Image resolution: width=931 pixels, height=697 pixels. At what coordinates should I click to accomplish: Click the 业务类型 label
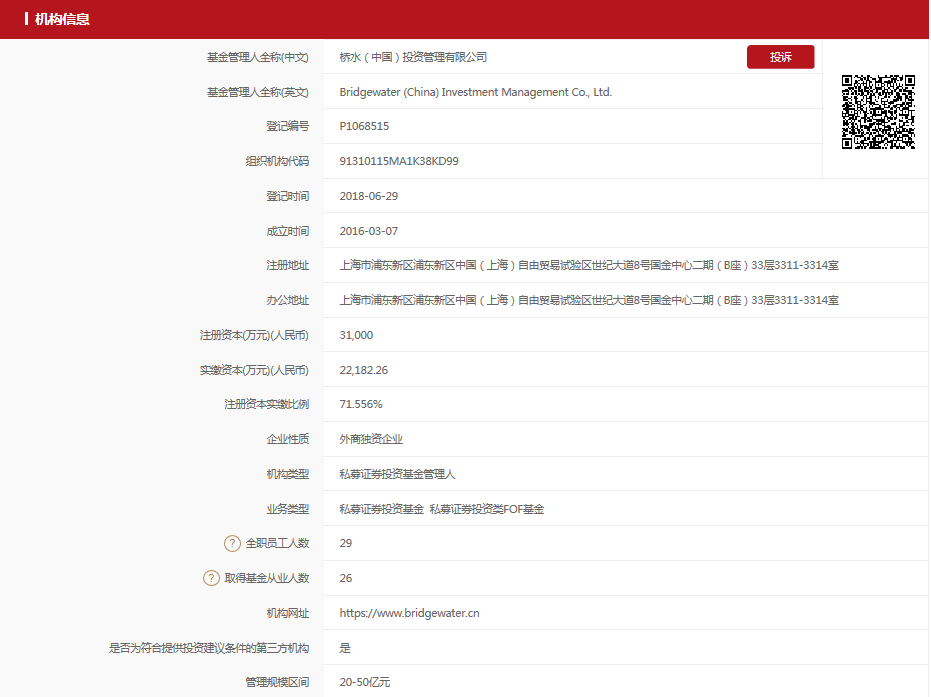click(288, 509)
